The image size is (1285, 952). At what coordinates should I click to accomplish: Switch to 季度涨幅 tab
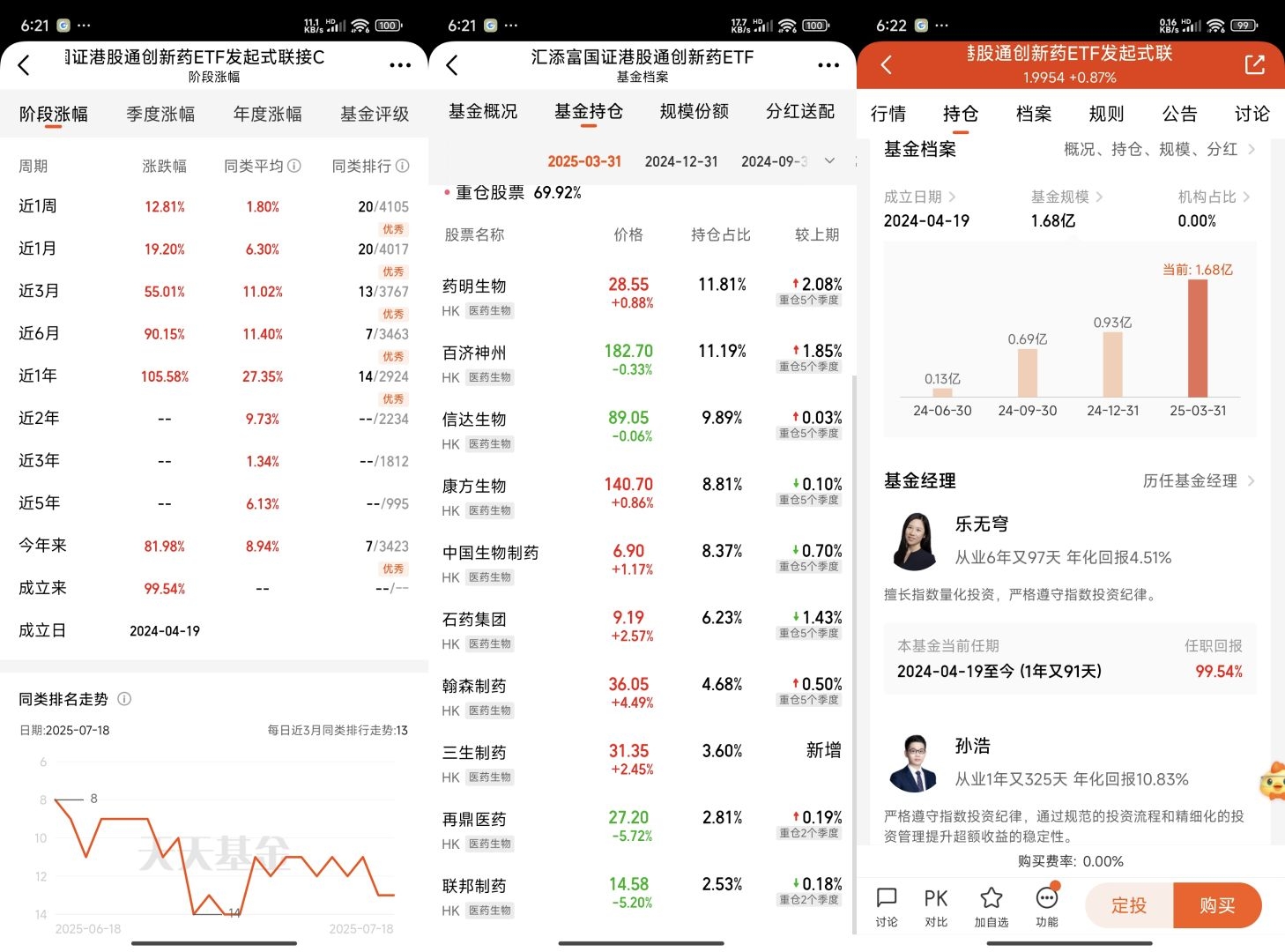pyautogui.click(x=160, y=115)
